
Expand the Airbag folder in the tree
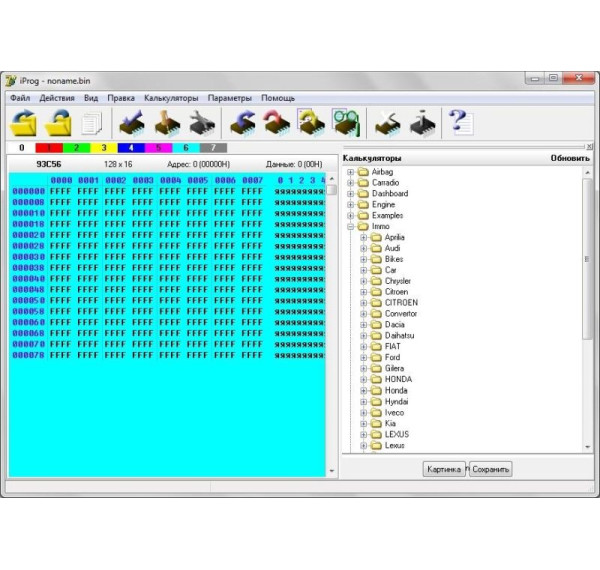[351, 172]
